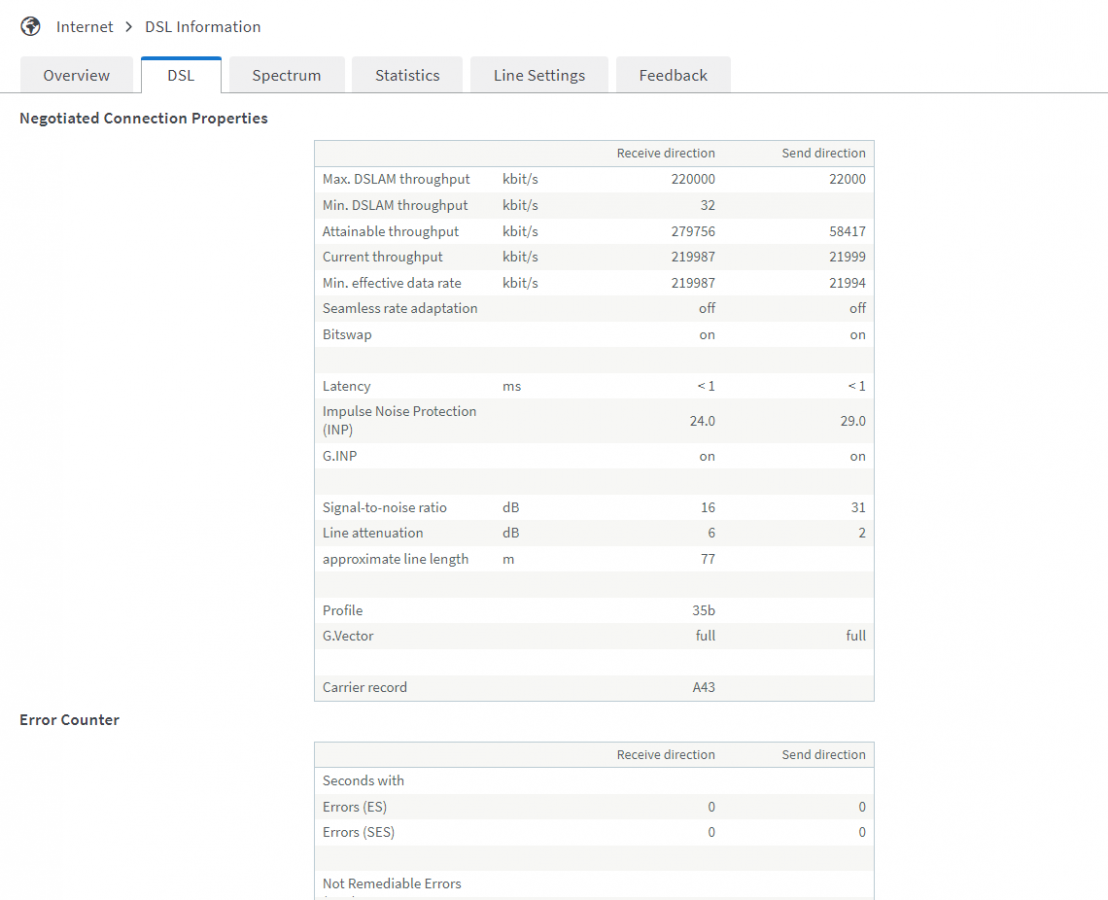
Task: Click Send direction header in Error Counter table
Action: pyautogui.click(x=823, y=754)
